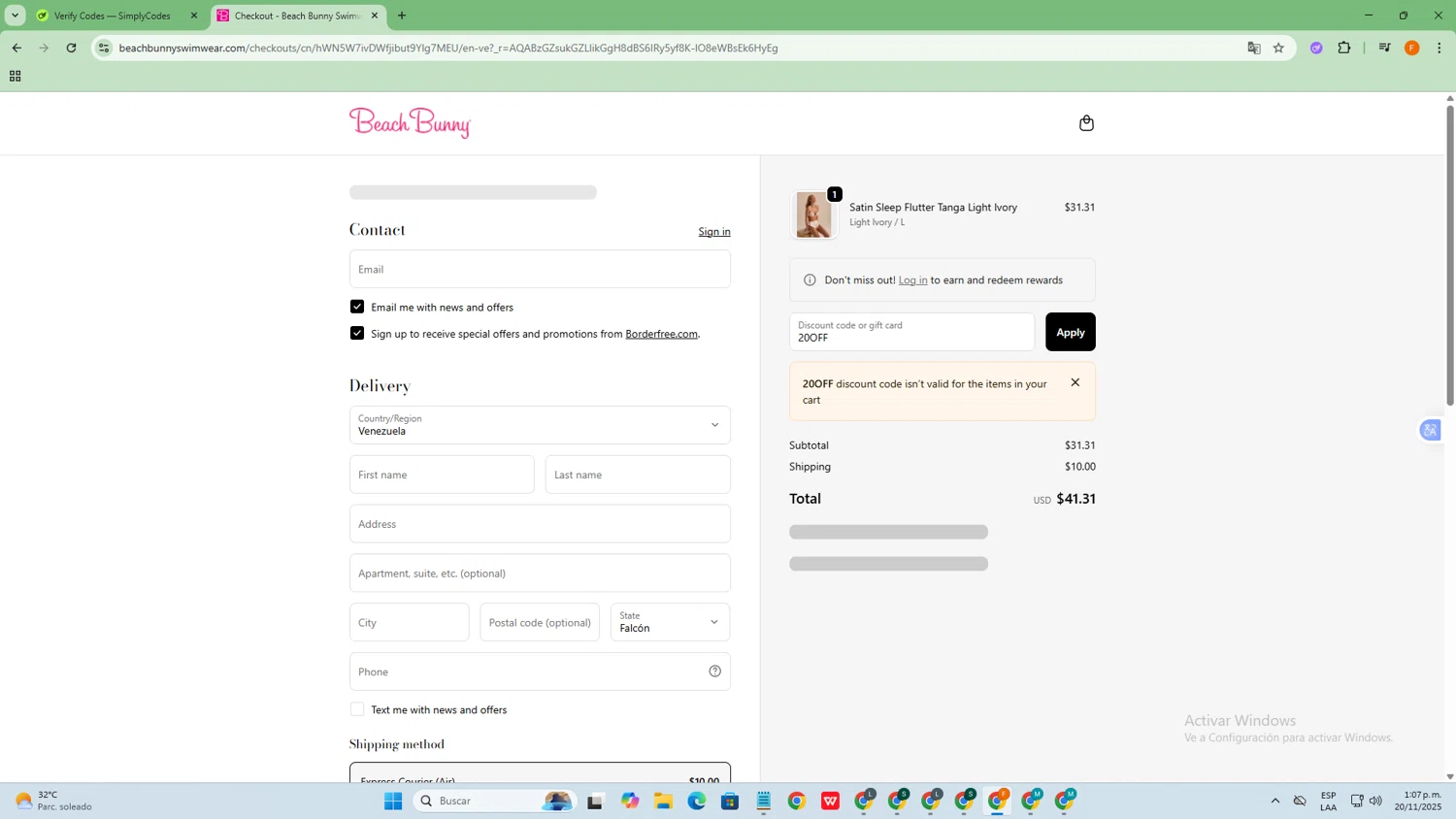Focus the Last name field
1456x819 pixels.
[638, 475]
